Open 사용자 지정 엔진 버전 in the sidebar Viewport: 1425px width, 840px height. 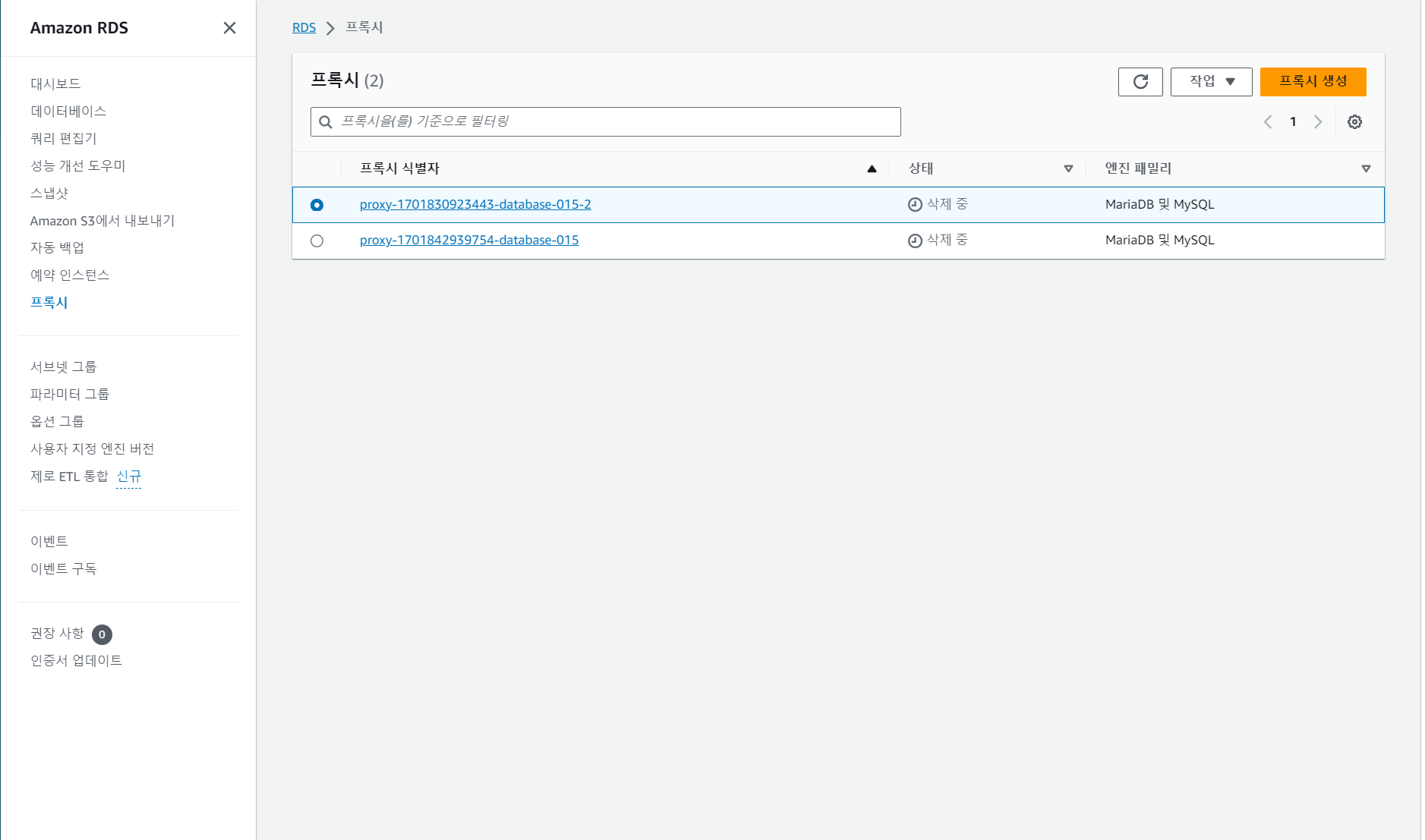[93, 448]
